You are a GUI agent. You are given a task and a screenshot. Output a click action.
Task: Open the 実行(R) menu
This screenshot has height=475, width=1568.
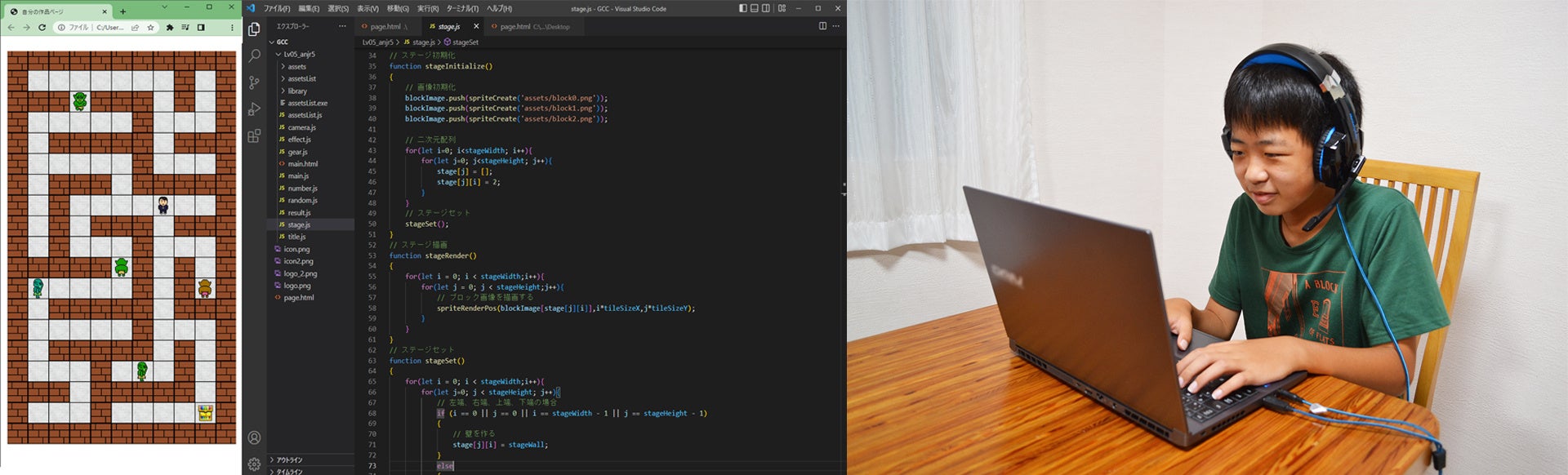[x=428, y=8]
